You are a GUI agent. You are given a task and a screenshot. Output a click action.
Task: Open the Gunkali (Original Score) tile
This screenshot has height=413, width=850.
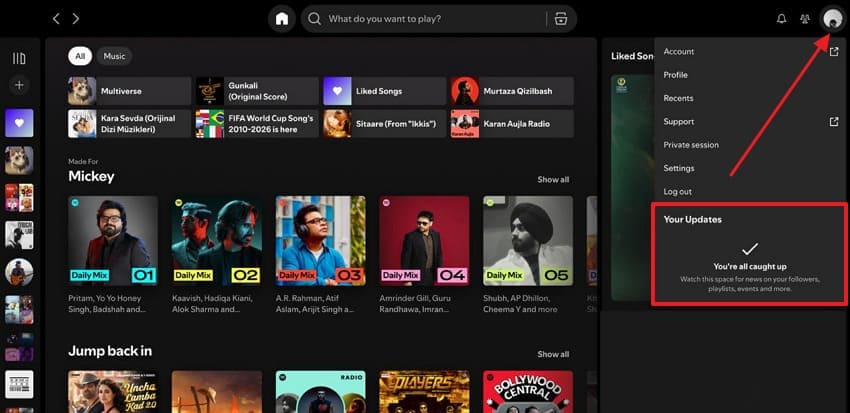click(x=257, y=91)
